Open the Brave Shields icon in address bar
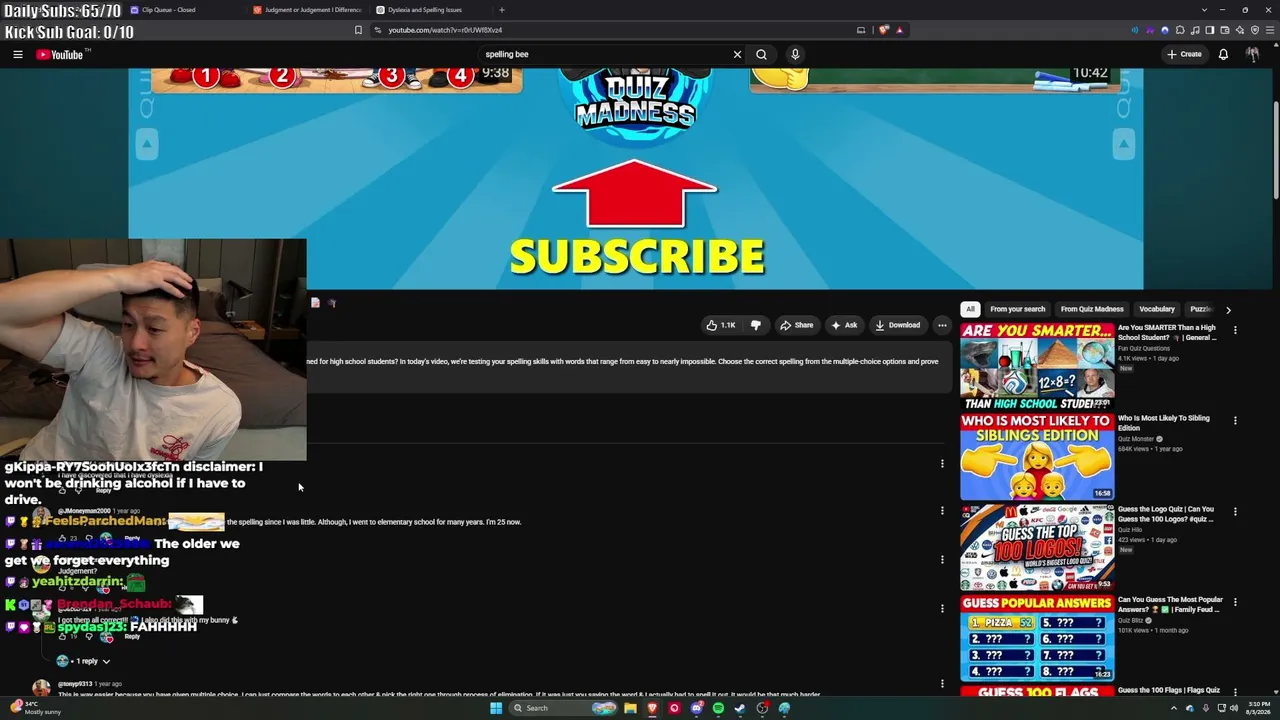 tap(884, 30)
